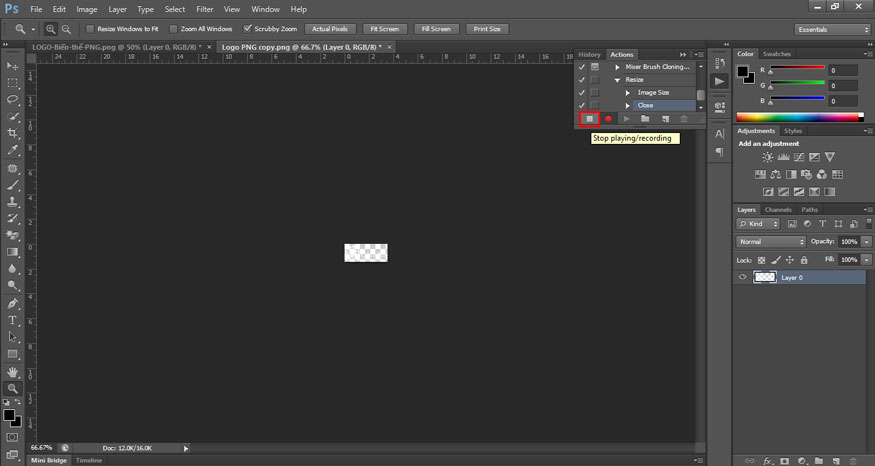Switch to the Swatches tab
The image size is (875, 466).
tap(777, 54)
